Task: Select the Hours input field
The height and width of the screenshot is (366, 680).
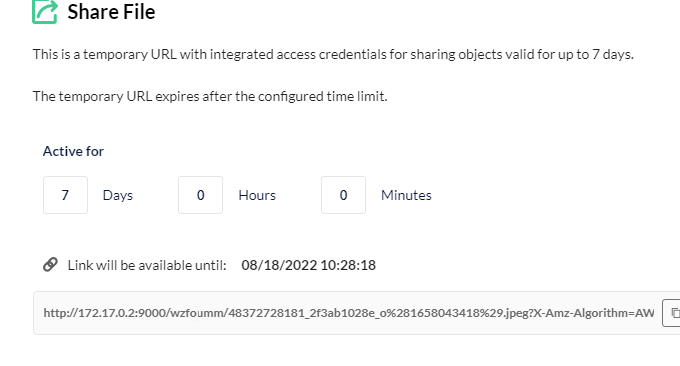Action: (x=200, y=195)
